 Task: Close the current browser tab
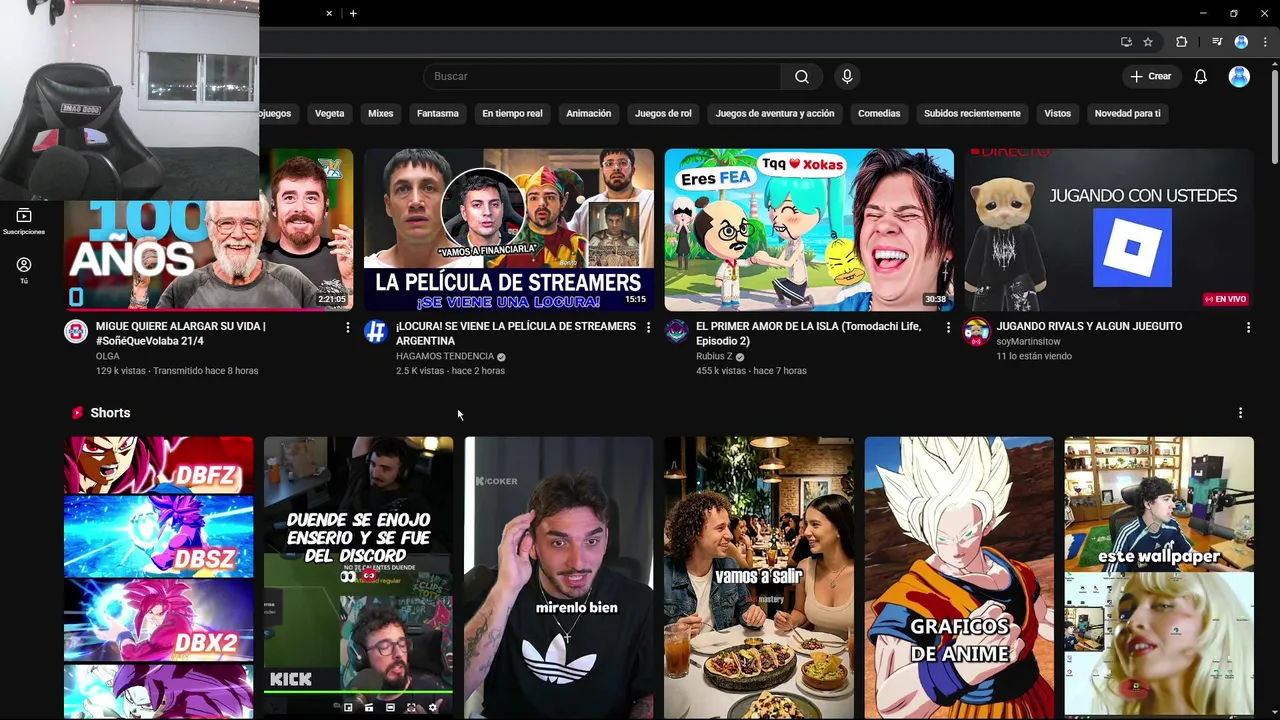point(329,13)
